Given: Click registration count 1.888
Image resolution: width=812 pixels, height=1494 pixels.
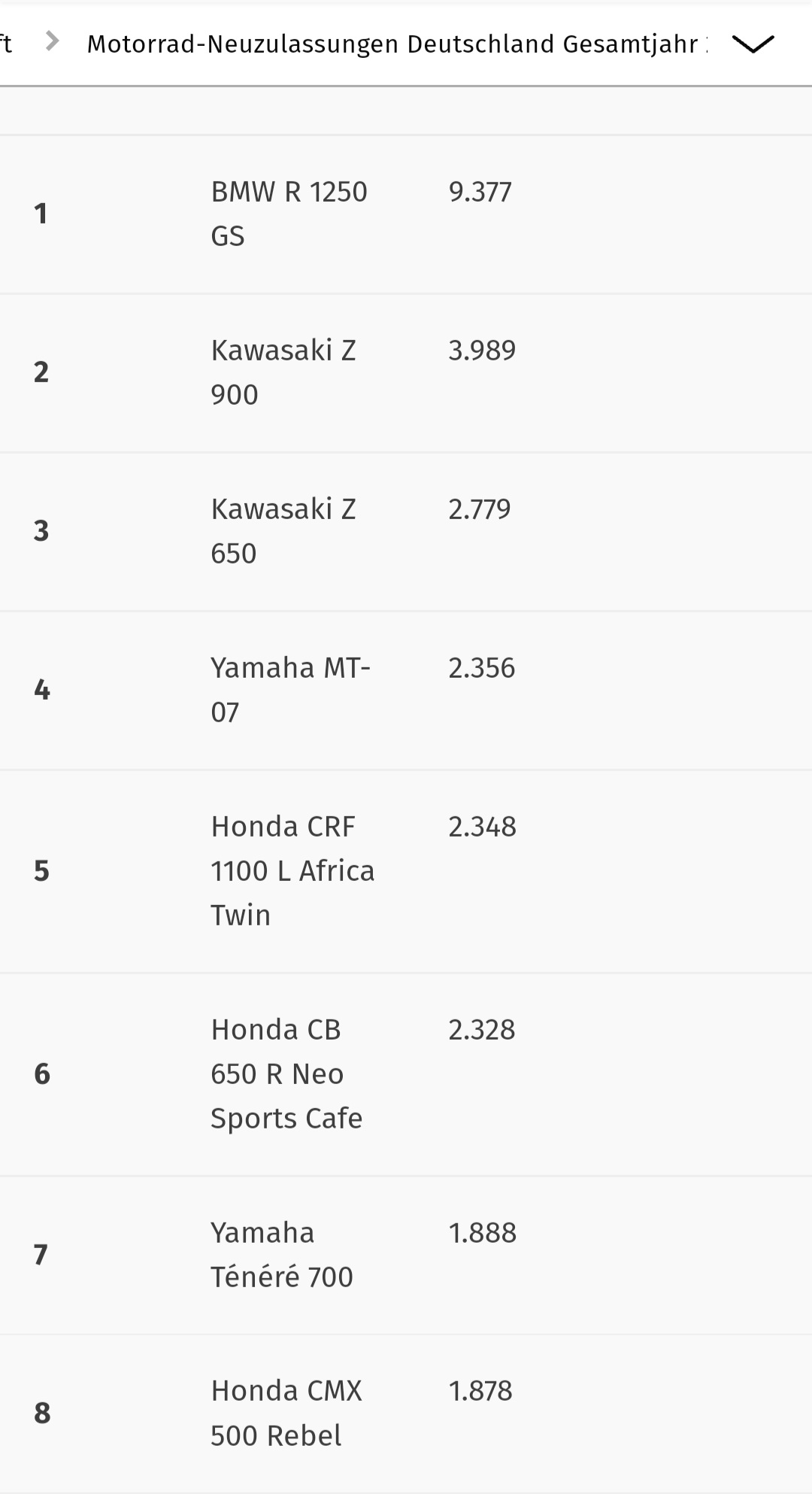Looking at the screenshot, I should pos(482,1233).
